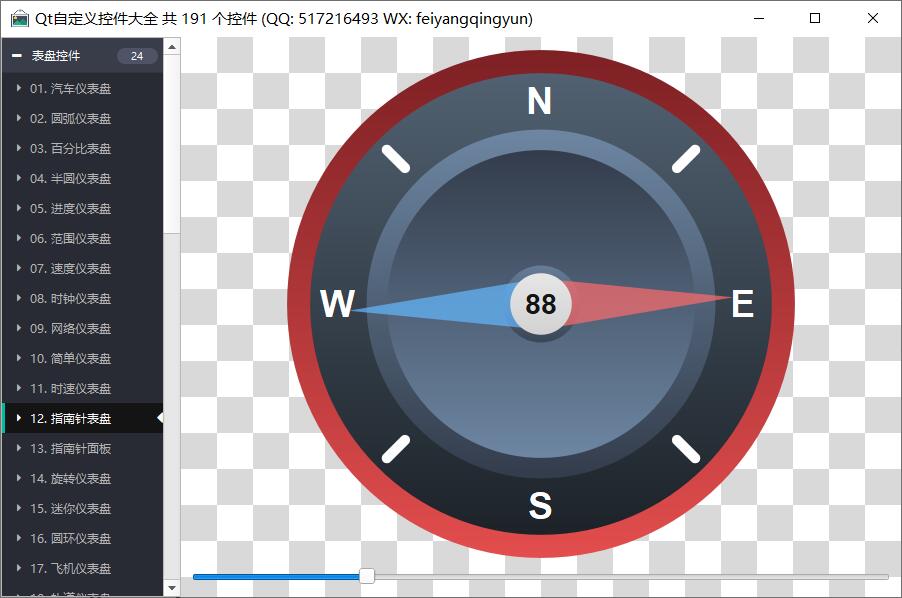The image size is (902, 598).
Task: Switch to 10. 简单仪表盘
Action: click(70, 359)
